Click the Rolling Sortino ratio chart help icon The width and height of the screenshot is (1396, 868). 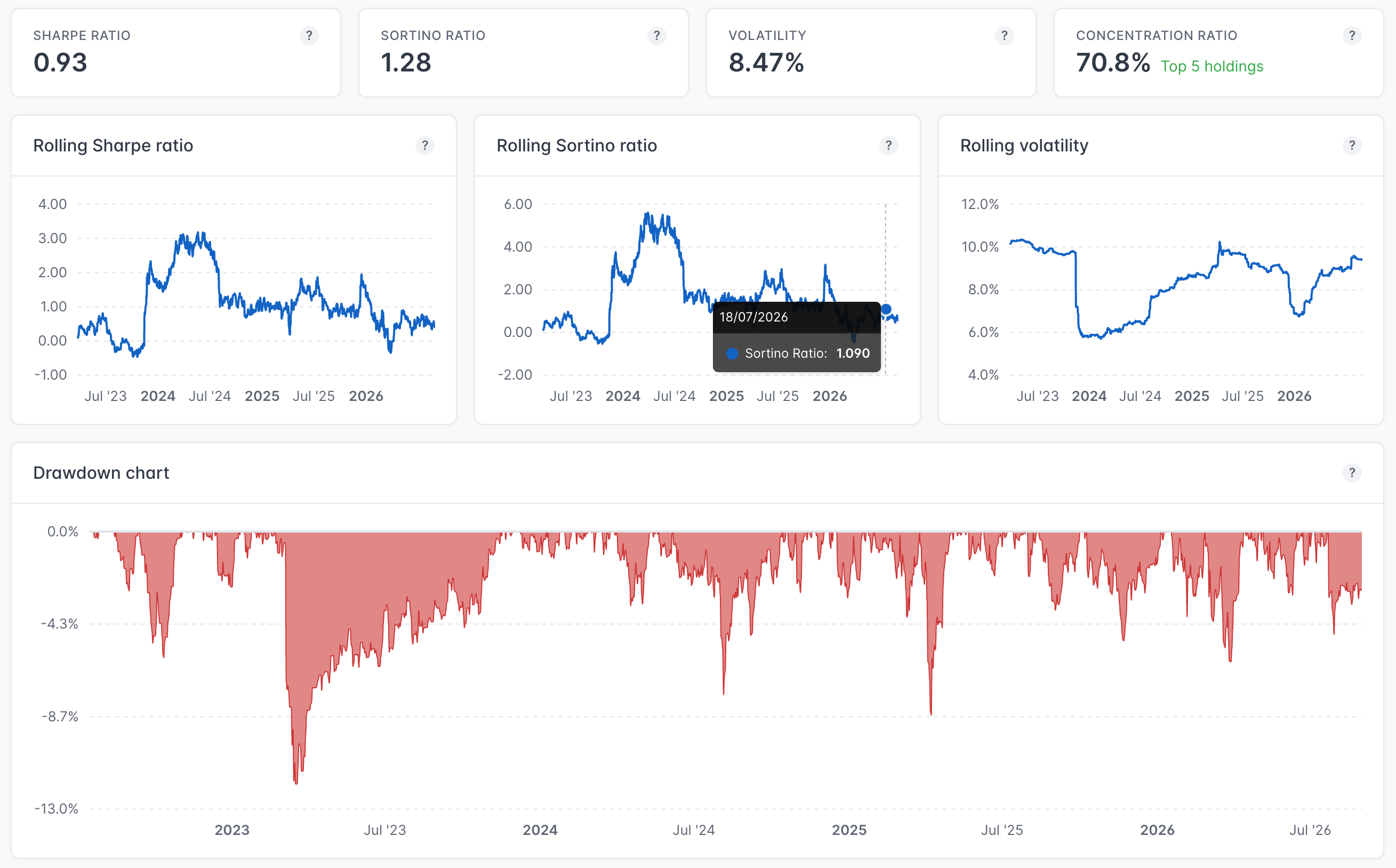pos(888,146)
